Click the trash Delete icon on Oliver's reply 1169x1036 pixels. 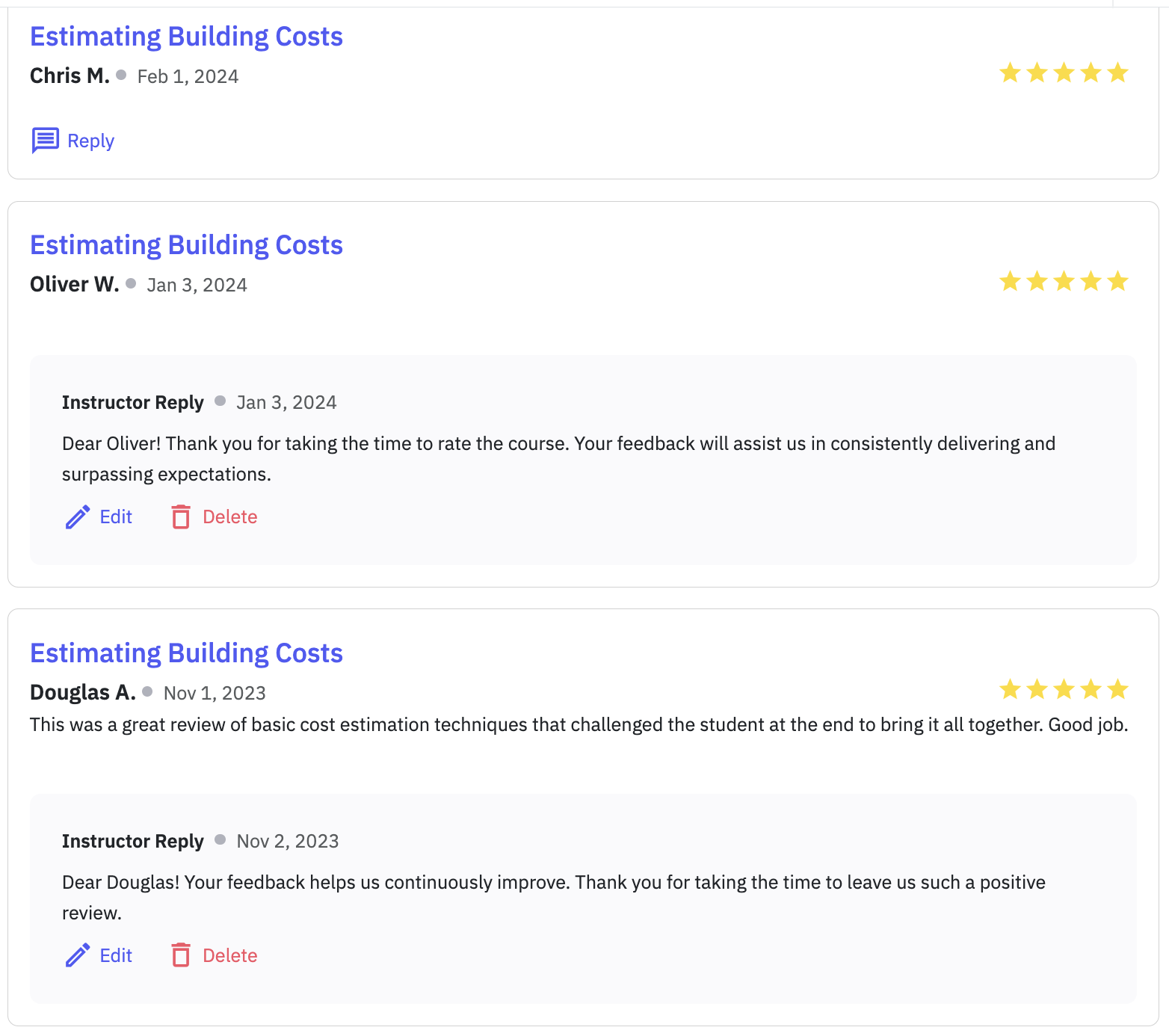pyautogui.click(x=181, y=517)
